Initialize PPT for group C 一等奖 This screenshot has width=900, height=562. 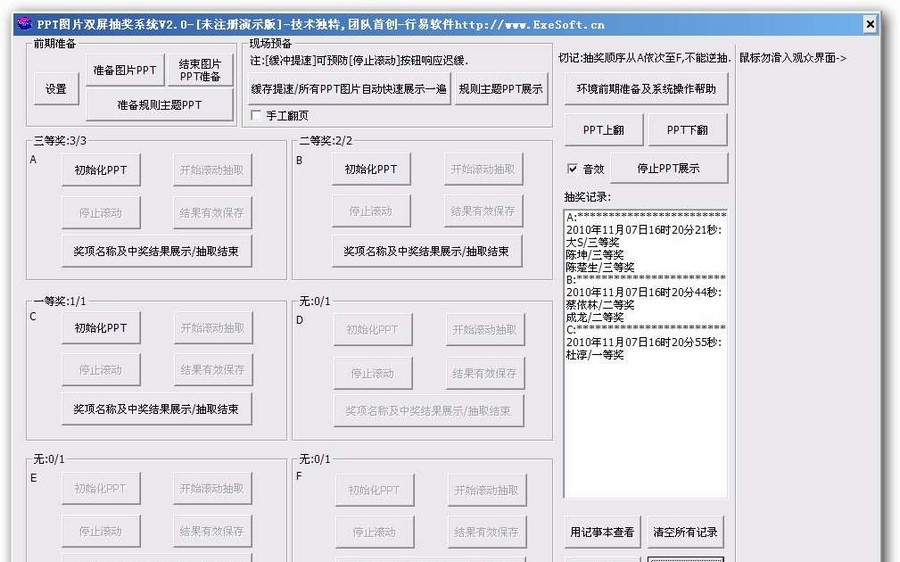(x=101, y=328)
